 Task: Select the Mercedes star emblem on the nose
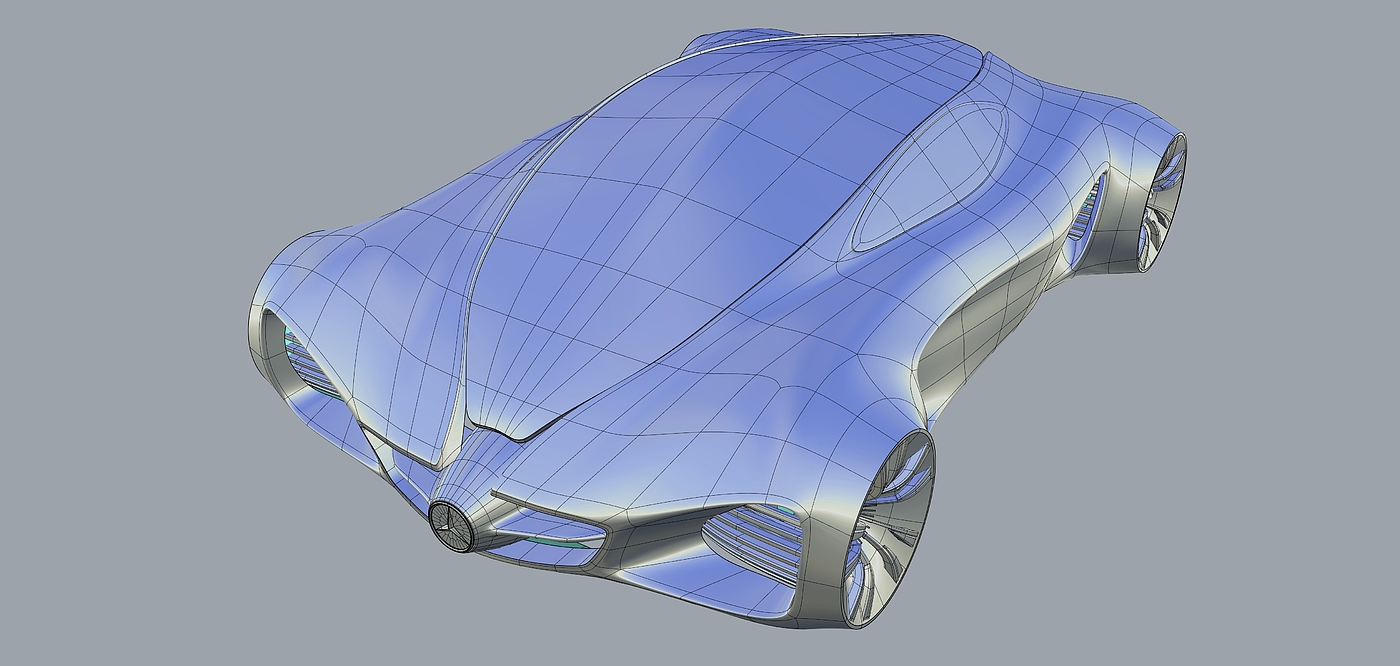pyautogui.click(x=451, y=525)
